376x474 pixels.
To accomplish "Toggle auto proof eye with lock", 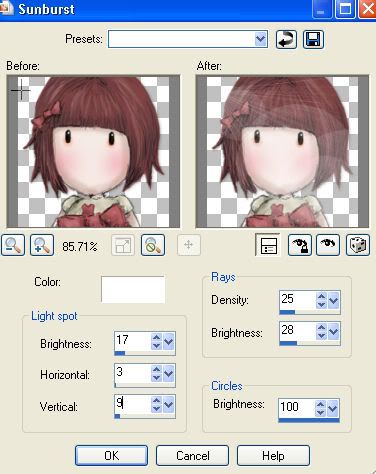I will [300, 245].
